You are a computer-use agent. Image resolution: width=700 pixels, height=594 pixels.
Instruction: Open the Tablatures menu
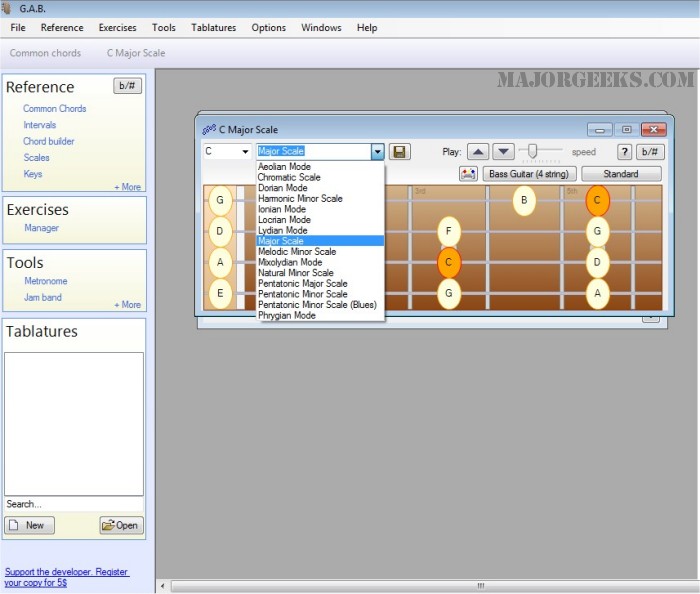(x=213, y=28)
